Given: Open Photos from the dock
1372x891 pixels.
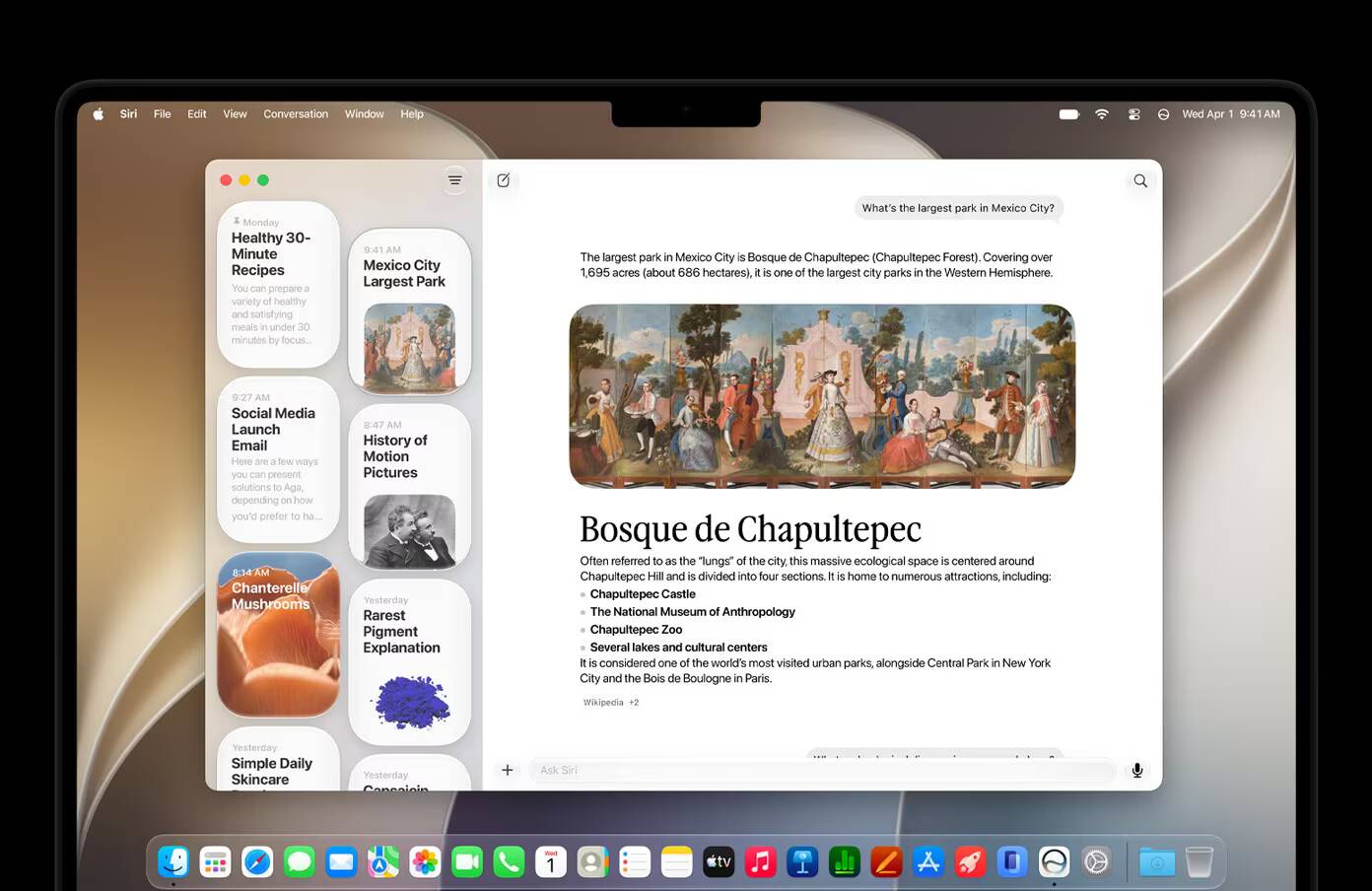Looking at the screenshot, I should point(425,862).
